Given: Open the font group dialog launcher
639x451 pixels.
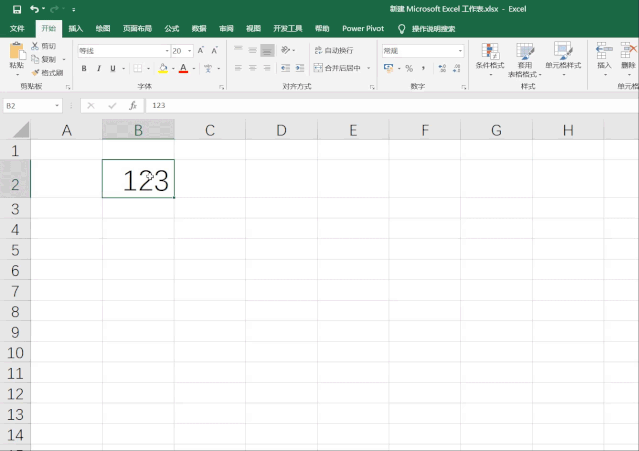Looking at the screenshot, I should (222, 87).
